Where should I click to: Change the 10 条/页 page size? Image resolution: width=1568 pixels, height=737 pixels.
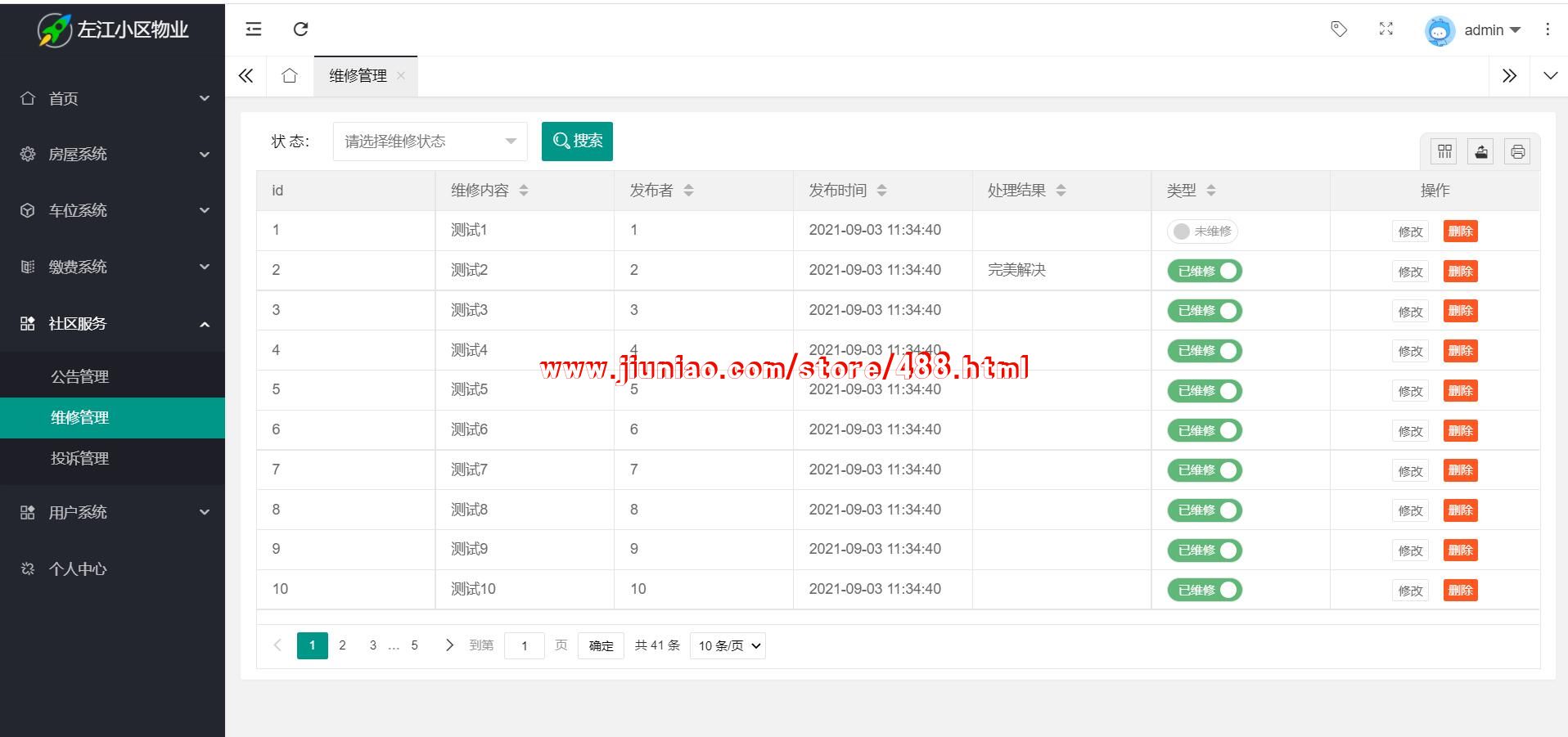tap(728, 645)
